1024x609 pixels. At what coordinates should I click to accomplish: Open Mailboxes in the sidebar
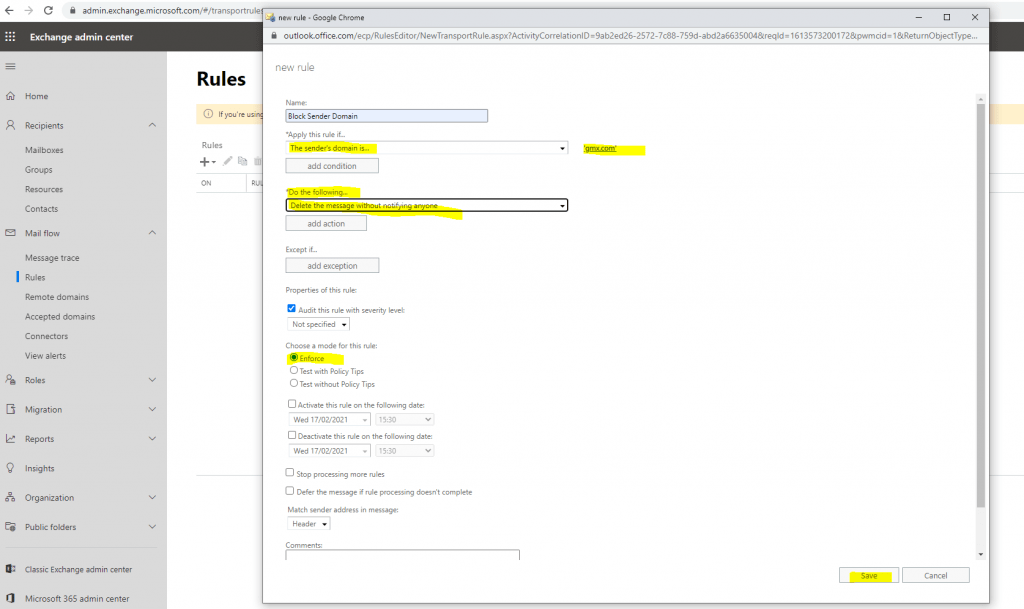(x=44, y=150)
